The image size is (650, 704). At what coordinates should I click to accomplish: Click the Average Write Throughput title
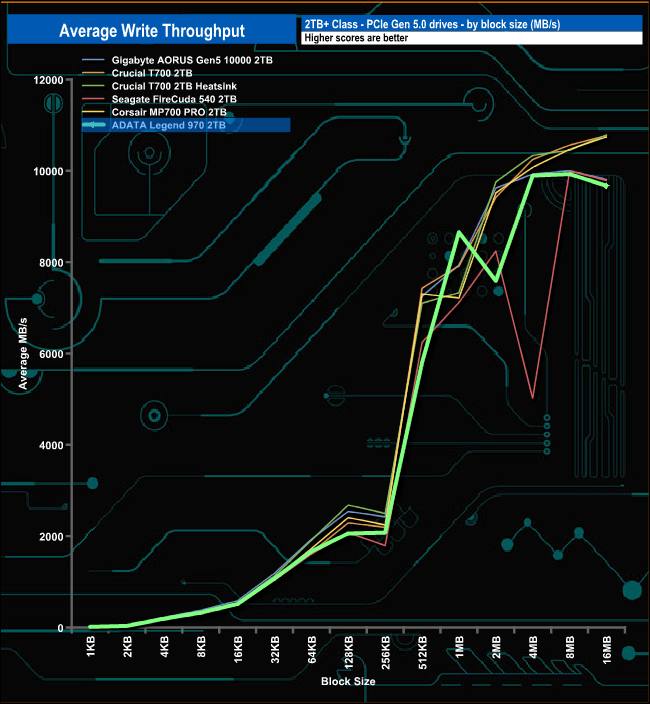pyautogui.click(x=152, y=31)
